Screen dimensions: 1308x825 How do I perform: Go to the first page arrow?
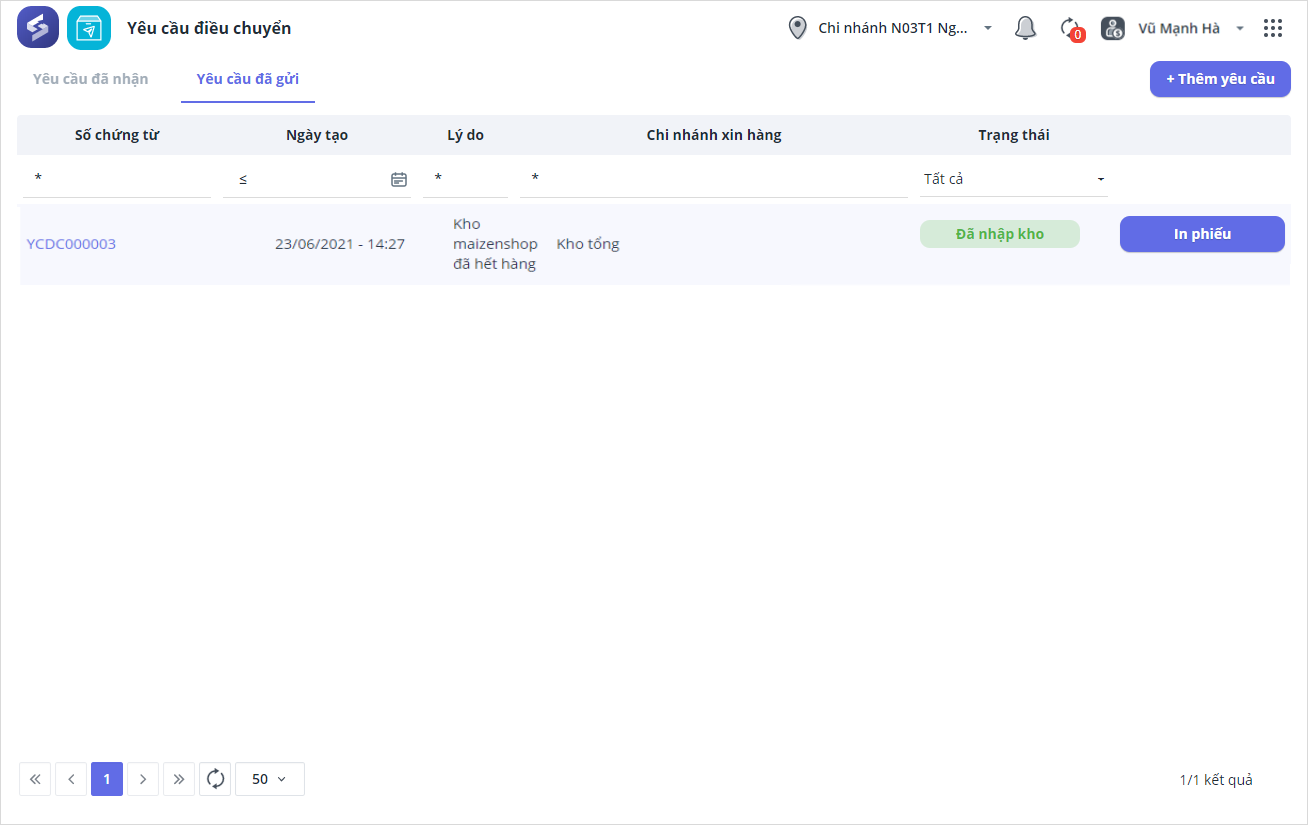pos(35,779)
